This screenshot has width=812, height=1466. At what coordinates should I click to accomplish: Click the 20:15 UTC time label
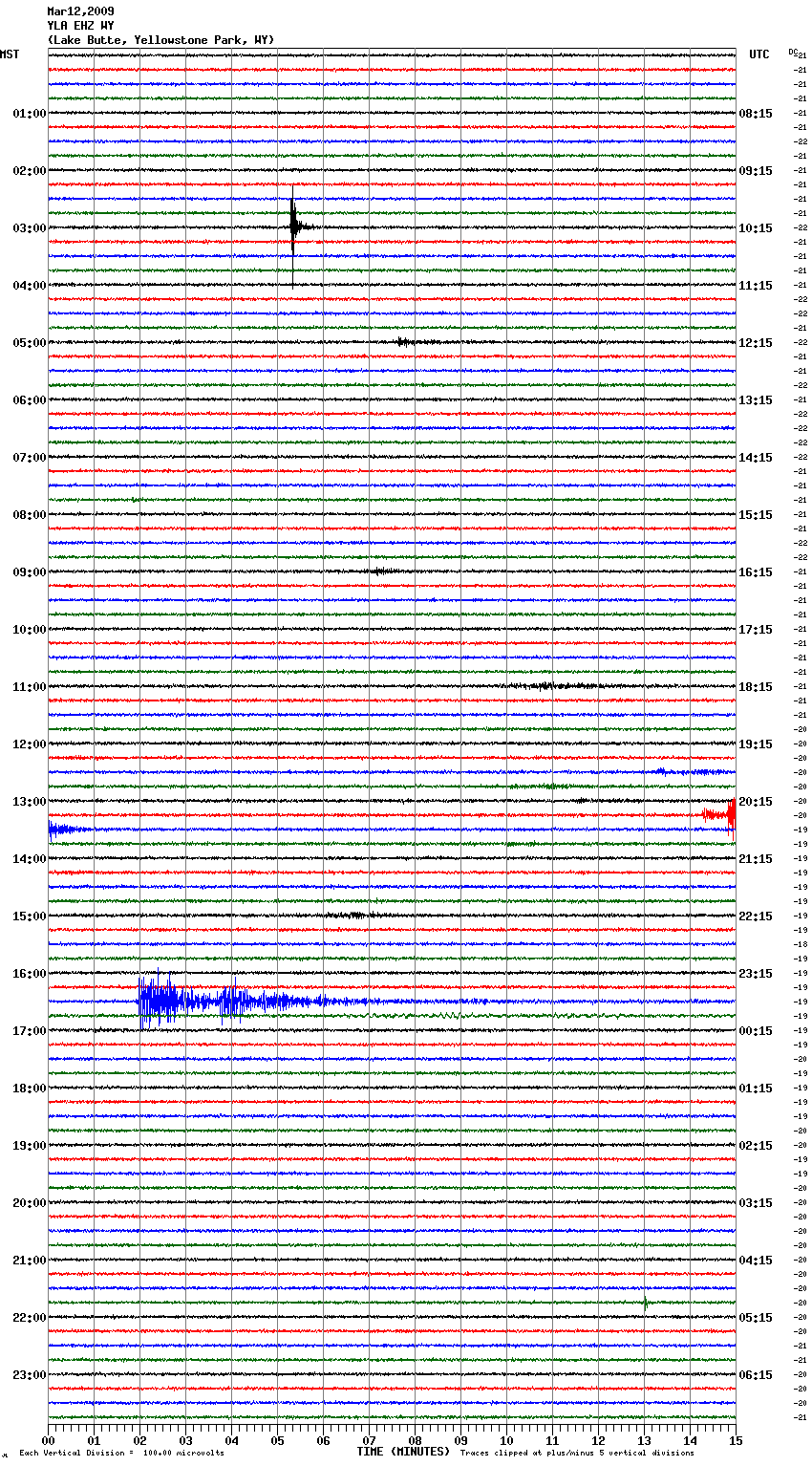click(756, 802)
